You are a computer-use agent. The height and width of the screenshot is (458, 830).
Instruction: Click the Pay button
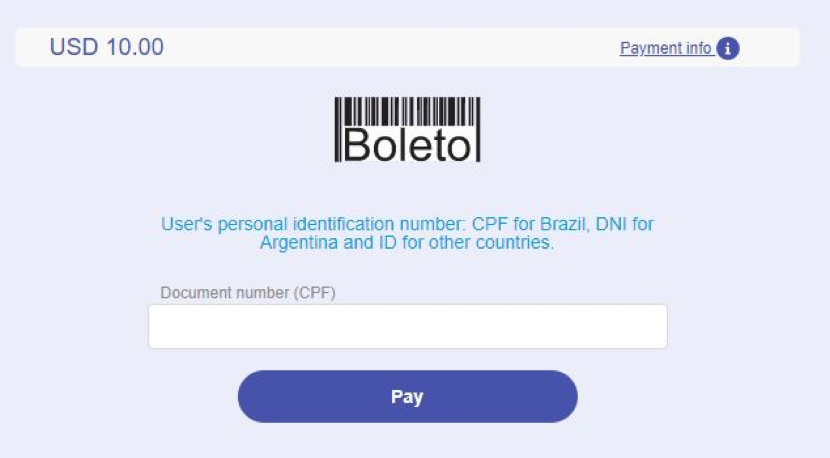pos(408,396)
